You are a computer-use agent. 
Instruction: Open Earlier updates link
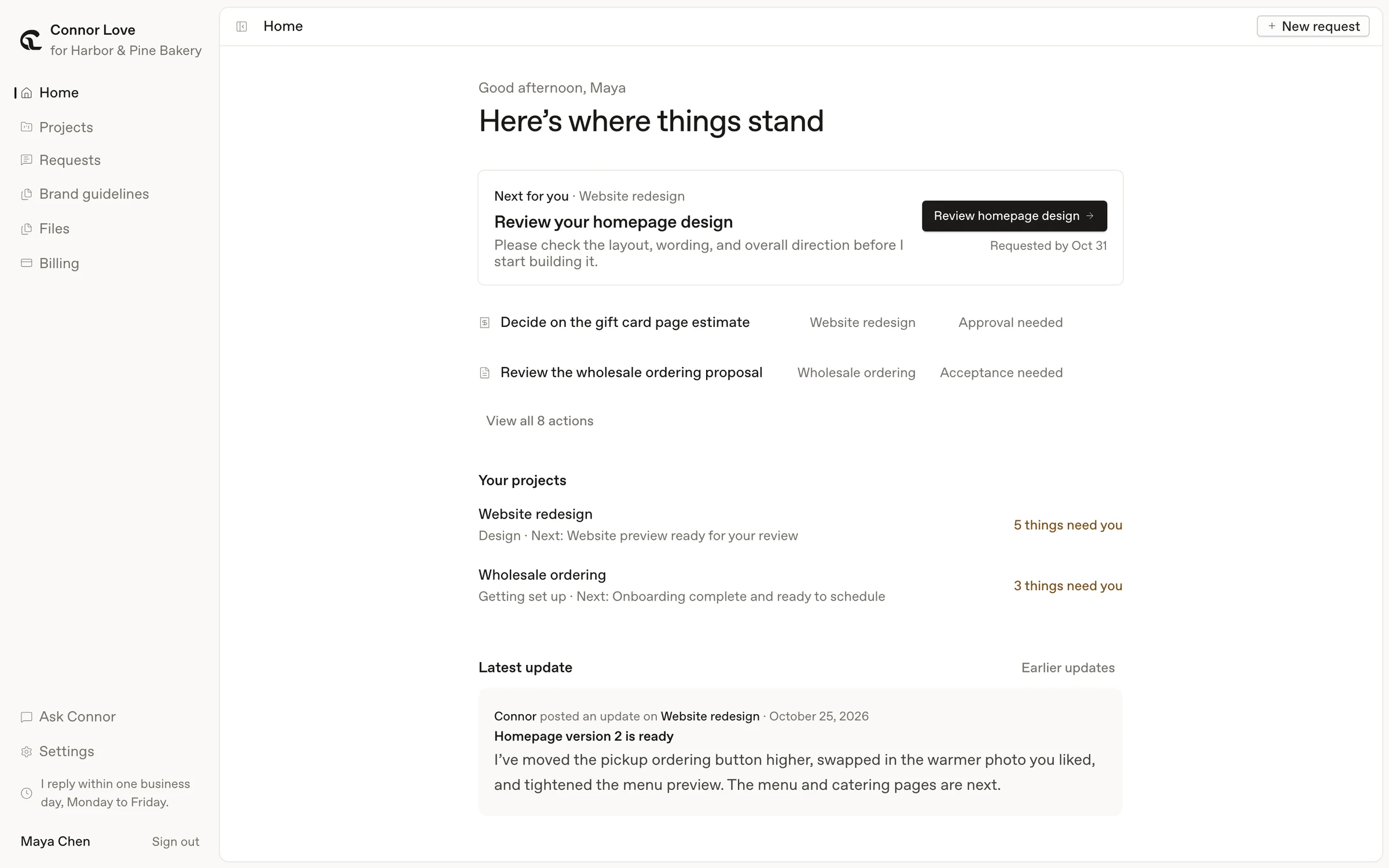point(1068,668)
